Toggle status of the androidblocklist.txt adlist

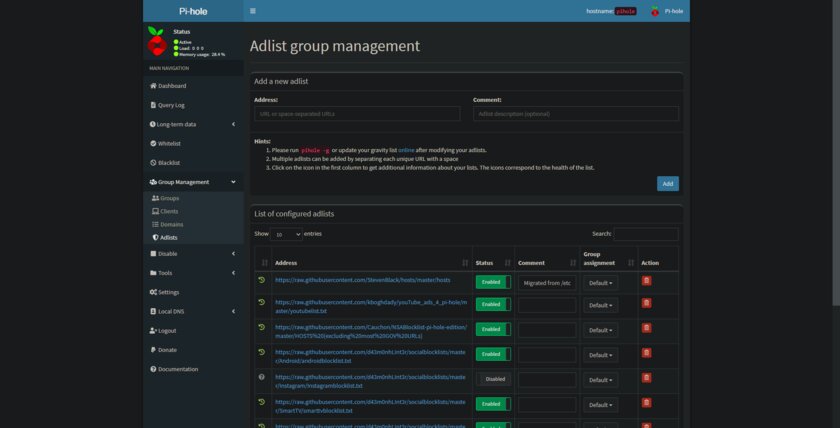(493, 354)
